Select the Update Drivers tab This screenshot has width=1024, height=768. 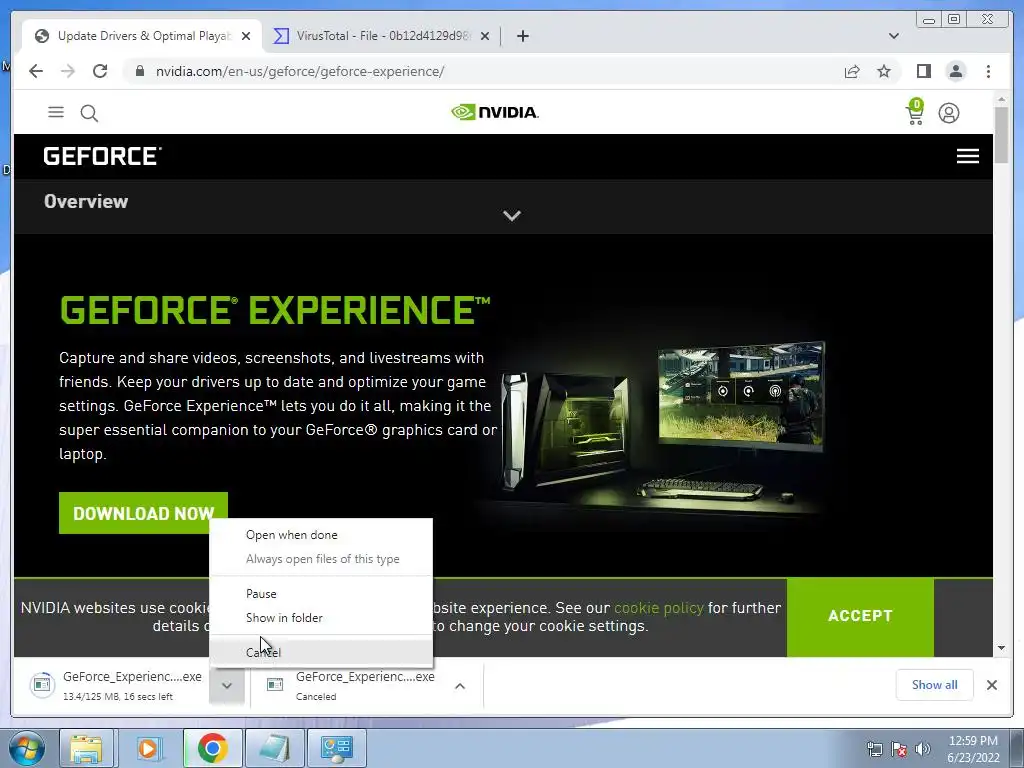[142, 36]
